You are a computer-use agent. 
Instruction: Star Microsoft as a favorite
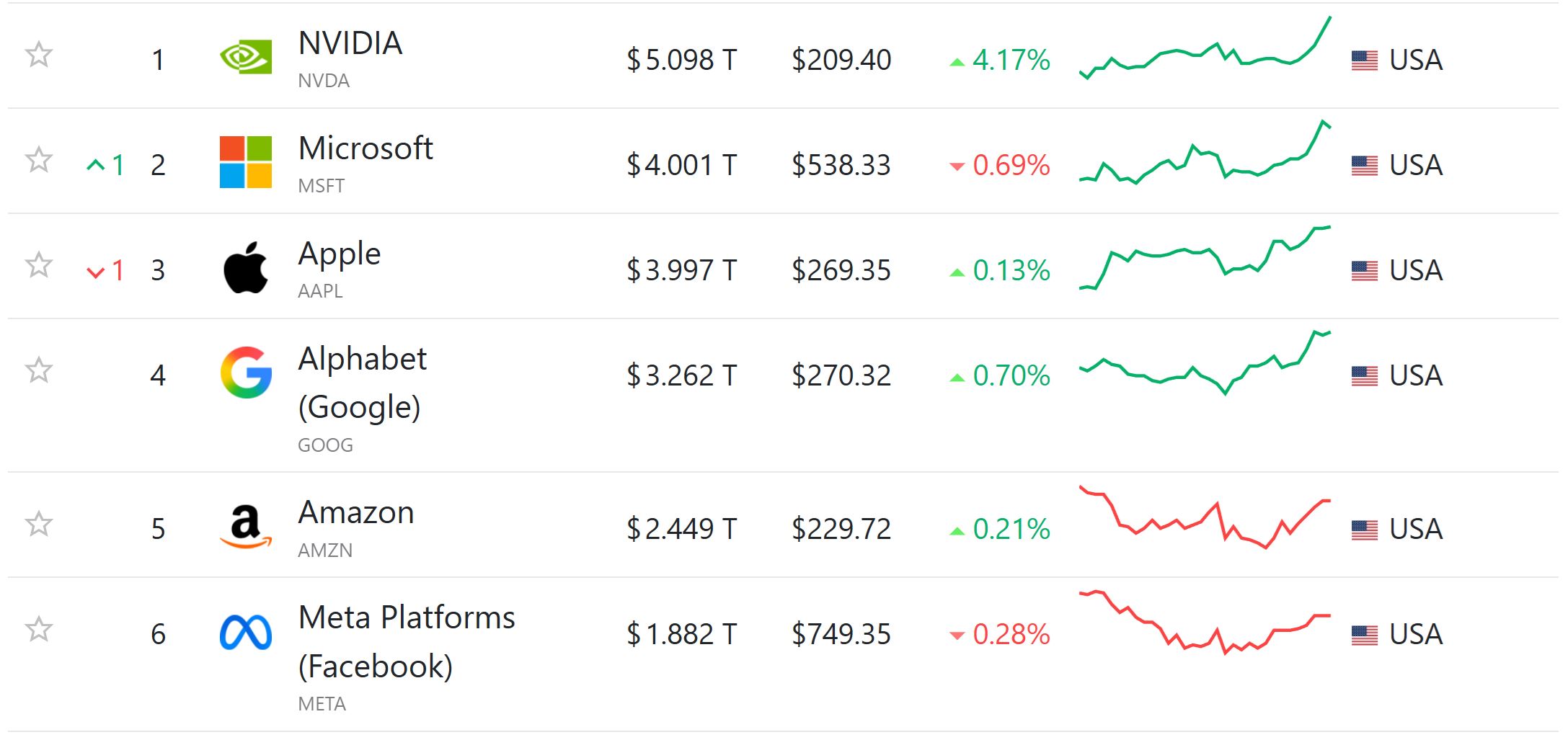pyautogui.click(x=39, y=160)
